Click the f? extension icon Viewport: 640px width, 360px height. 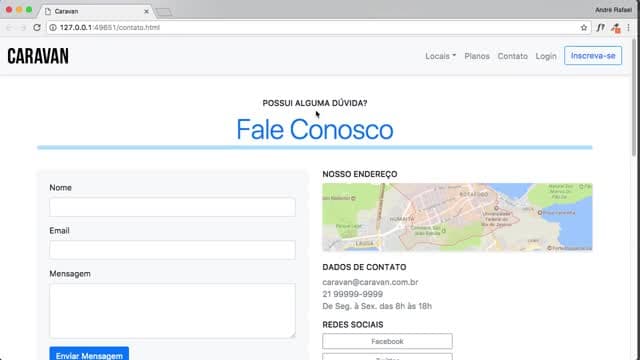pyautogui.click(x=600, y=27)
